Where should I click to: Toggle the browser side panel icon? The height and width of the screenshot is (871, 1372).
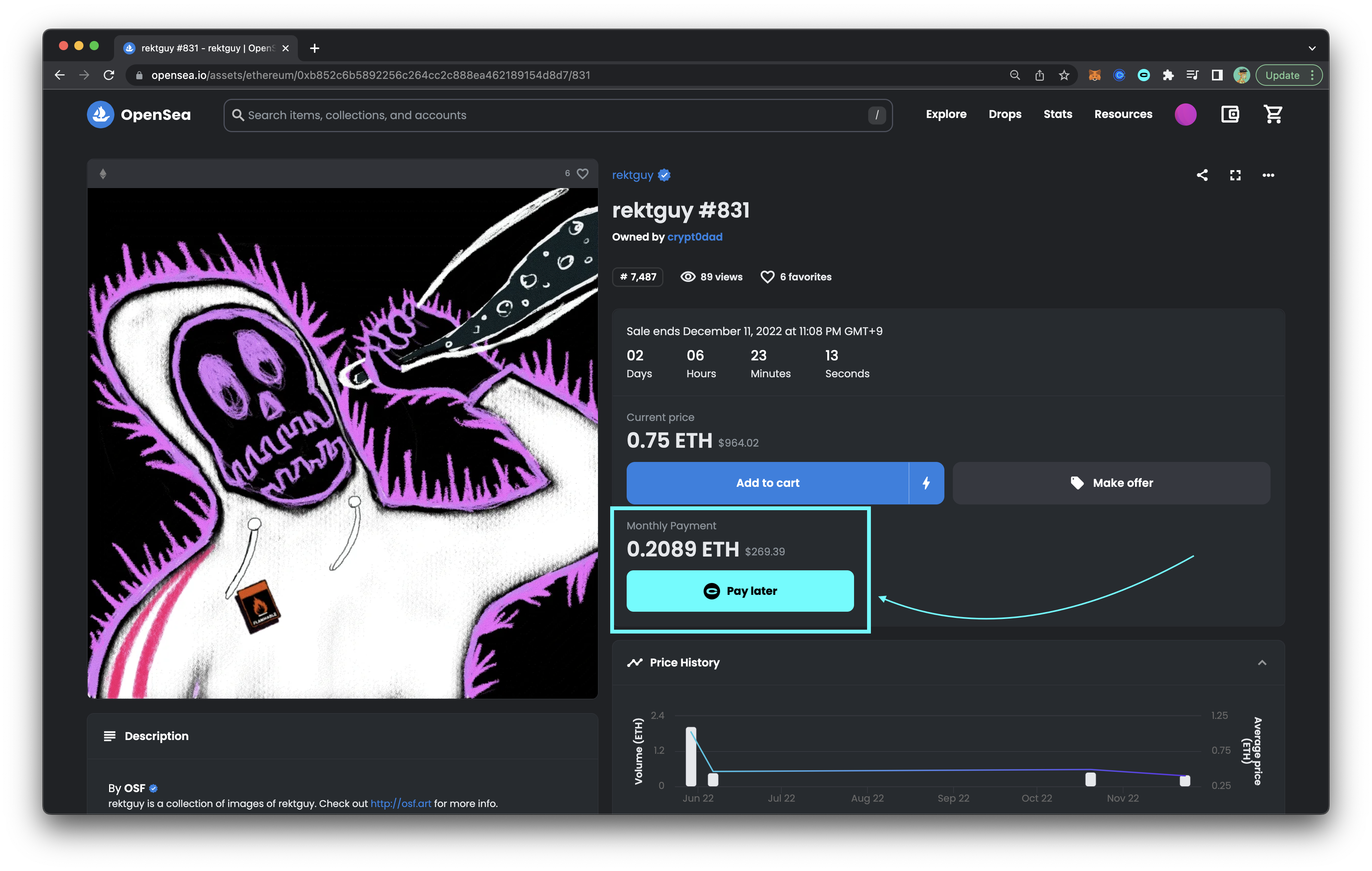pos(1217,75)
